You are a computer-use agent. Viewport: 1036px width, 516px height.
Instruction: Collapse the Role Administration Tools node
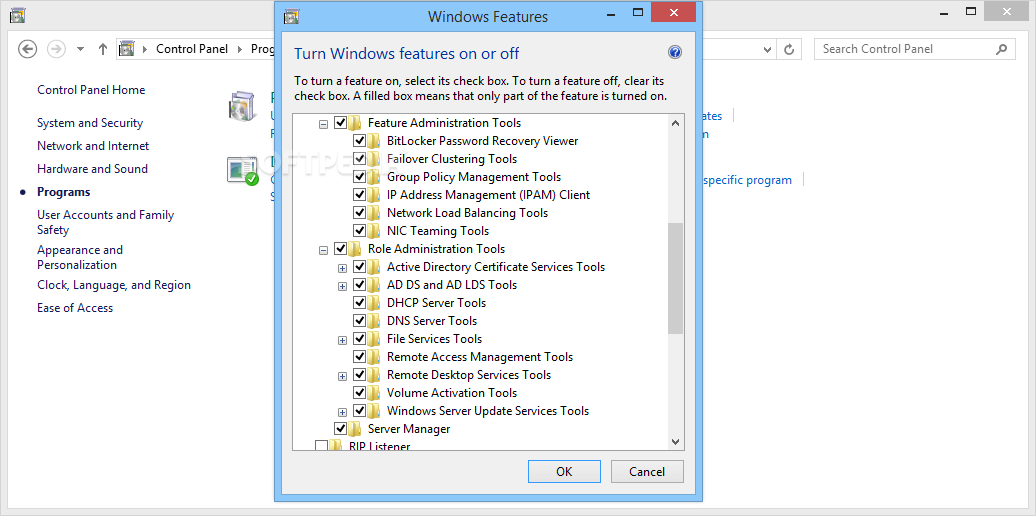[x=323, y=250]
